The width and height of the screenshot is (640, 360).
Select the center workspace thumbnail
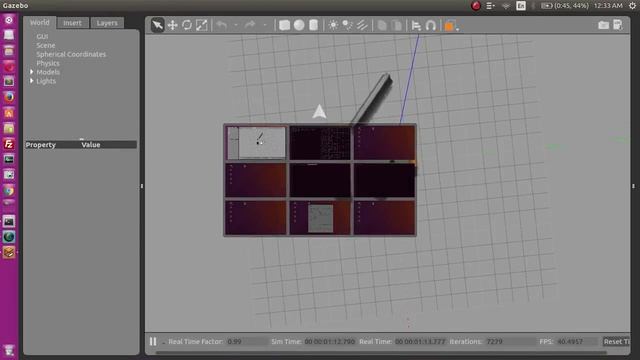pyautogui.click(x=320, y=180)
